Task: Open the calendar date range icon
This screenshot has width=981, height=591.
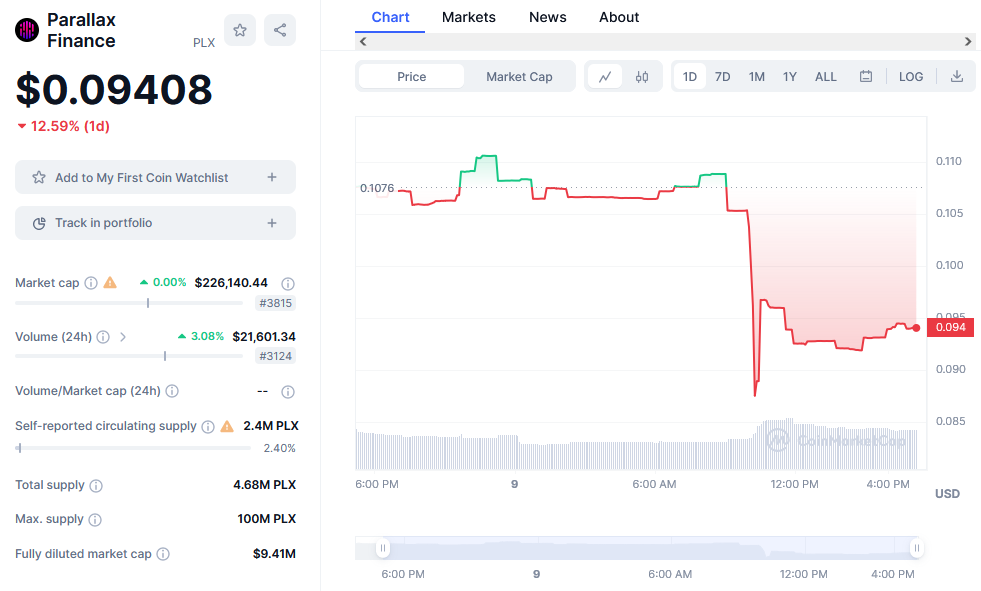Action: [866, 76]
